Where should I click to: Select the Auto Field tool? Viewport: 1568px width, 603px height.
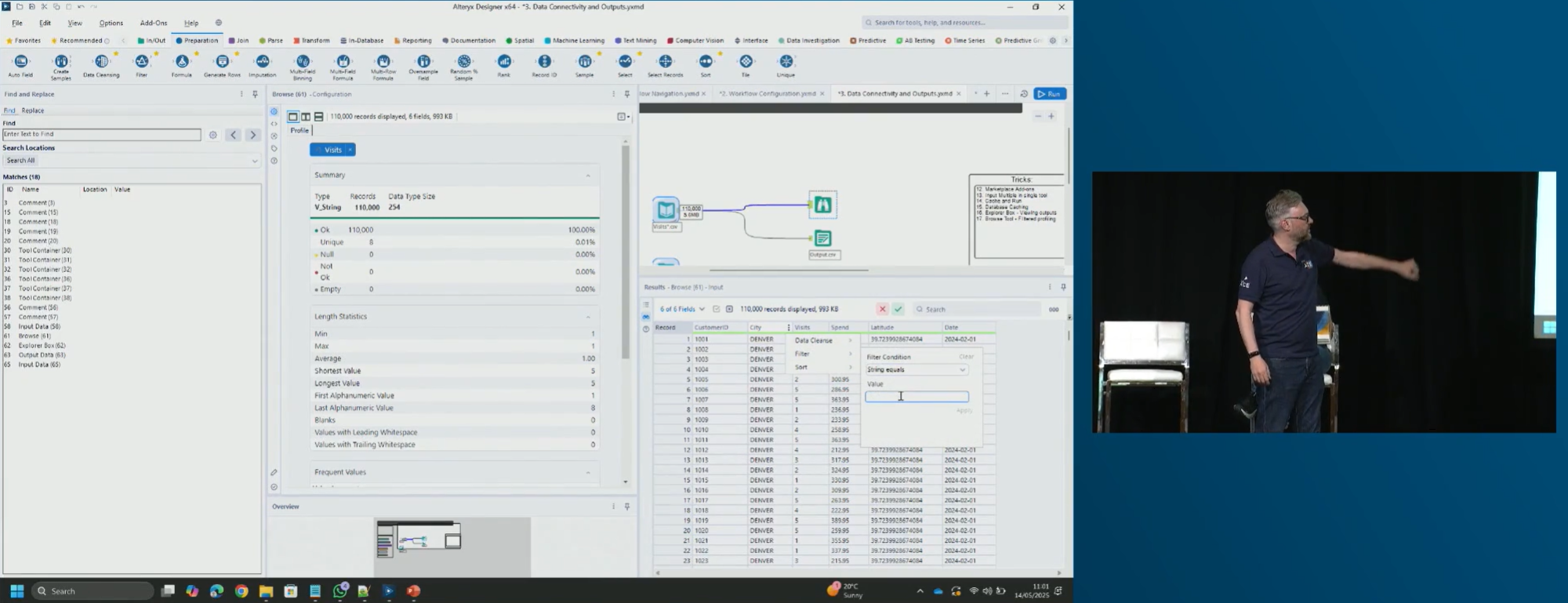pos(20,65)
